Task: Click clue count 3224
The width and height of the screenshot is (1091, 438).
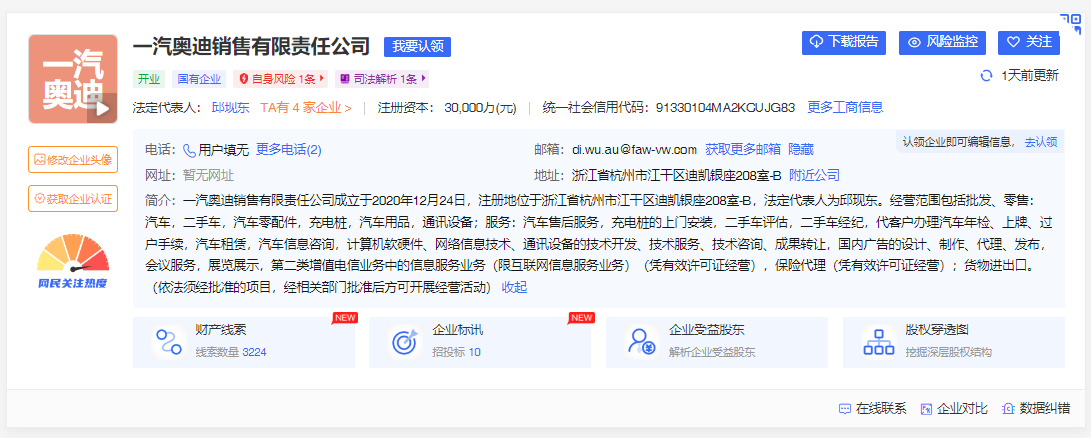Action: tap(254, 352)
